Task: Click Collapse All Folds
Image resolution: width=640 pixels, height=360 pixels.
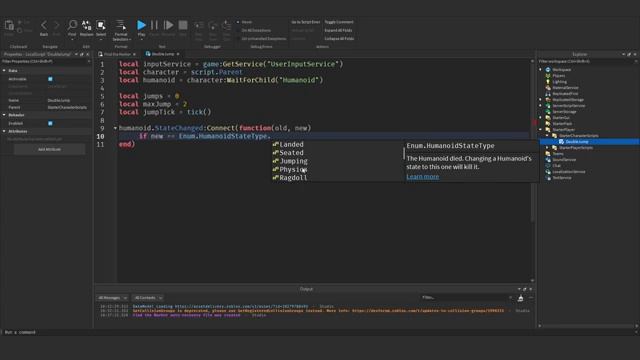Action: pyautogui.click(x=339, y=39)
